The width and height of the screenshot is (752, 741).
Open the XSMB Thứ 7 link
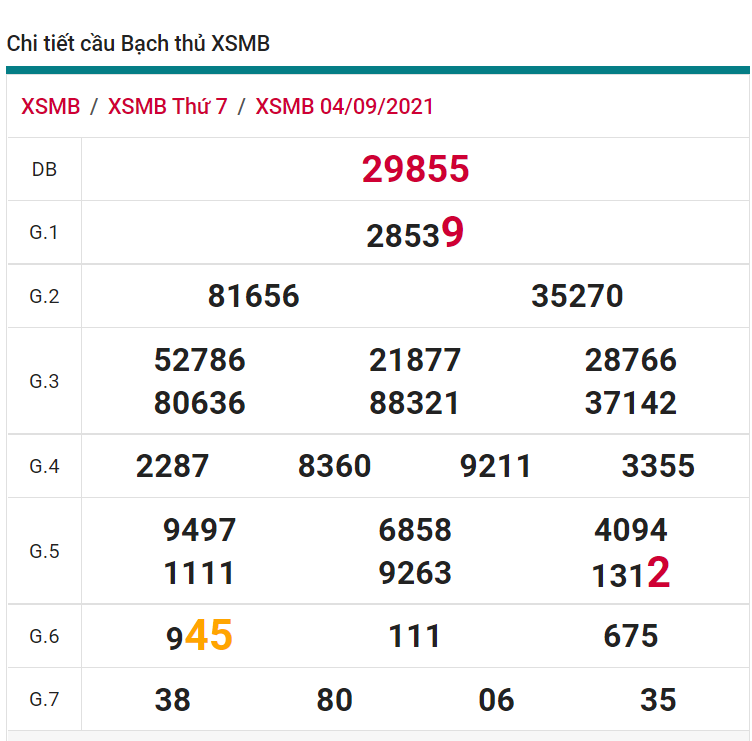pos(167,107)
